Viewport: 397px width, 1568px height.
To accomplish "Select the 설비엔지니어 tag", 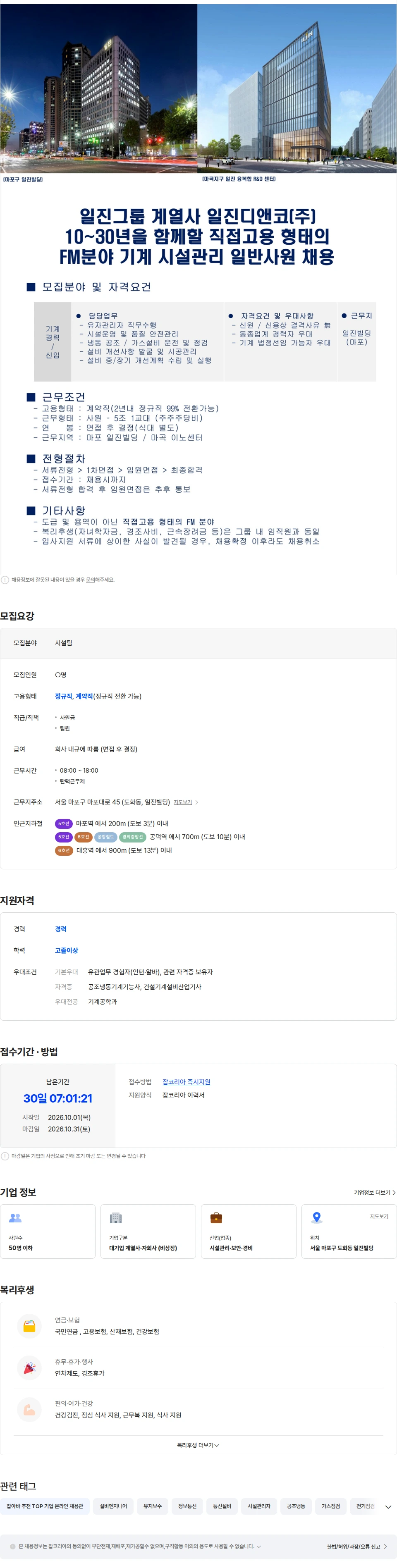I will pyautogui.click(x=113, y=1506).
